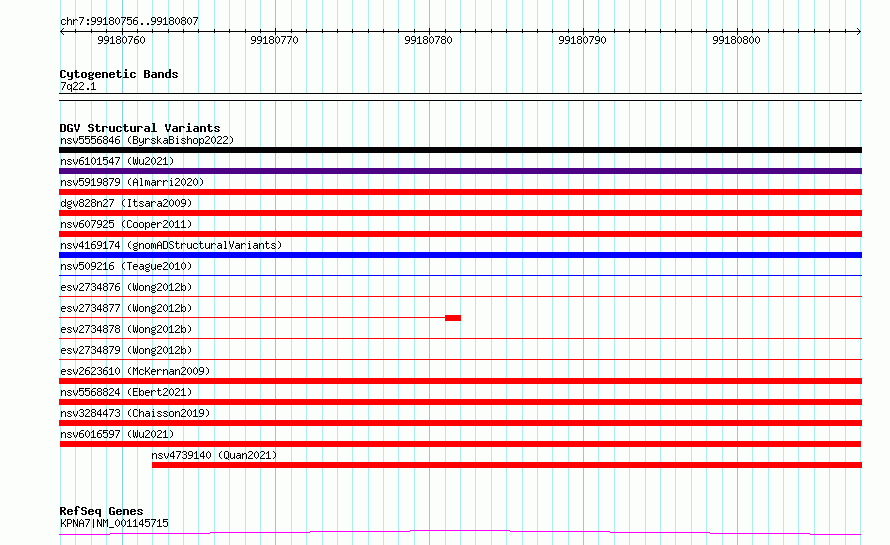890x545 pixels.
Task: Click the RefSeq Genes track title
Action: click(x=101, y=511)
